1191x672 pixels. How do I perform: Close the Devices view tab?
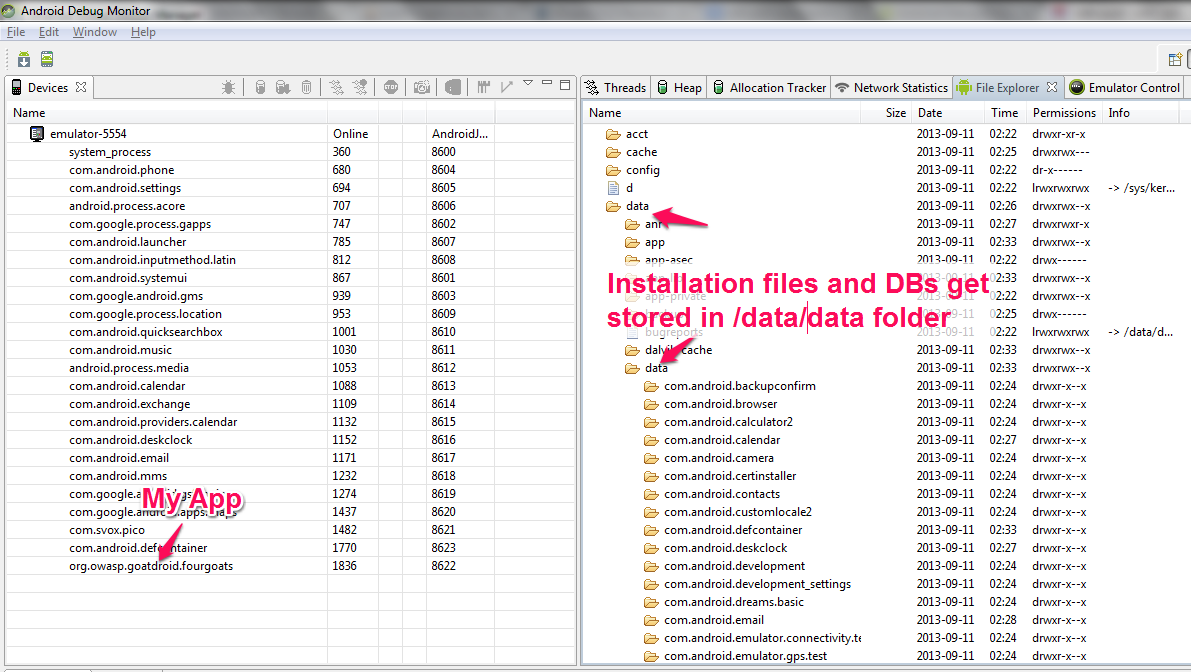81,87
